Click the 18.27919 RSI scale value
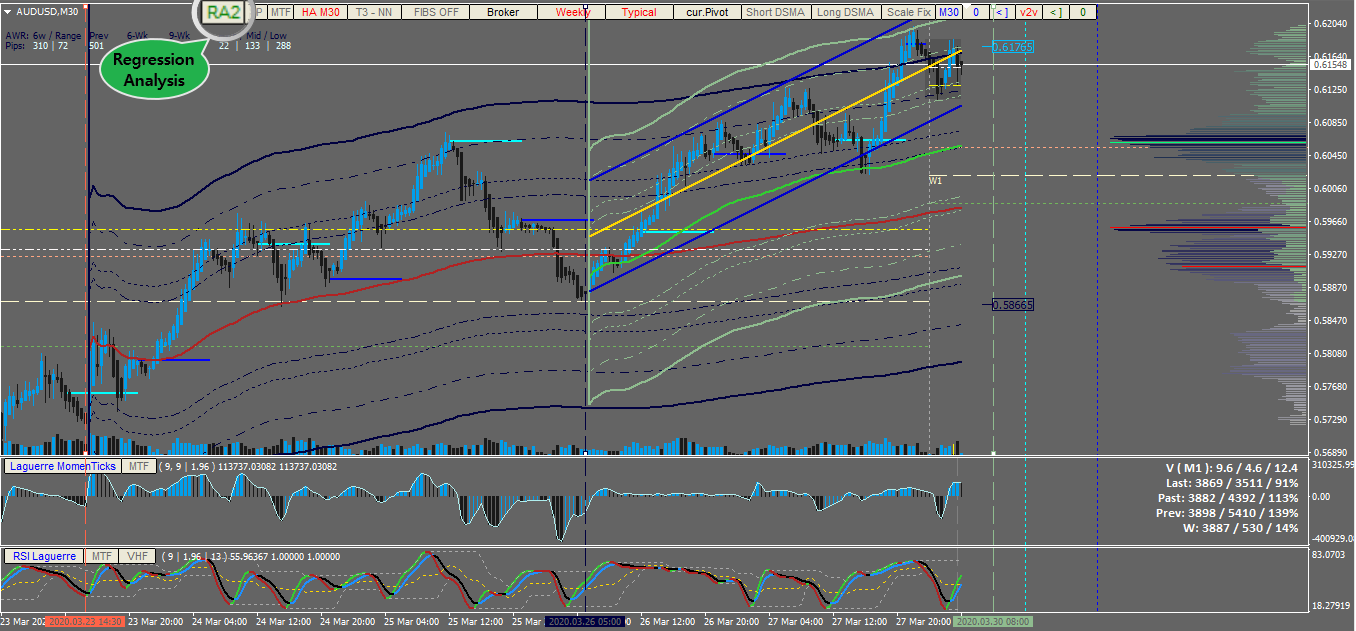1356x631 pixels. click(x=1329, y=606)
